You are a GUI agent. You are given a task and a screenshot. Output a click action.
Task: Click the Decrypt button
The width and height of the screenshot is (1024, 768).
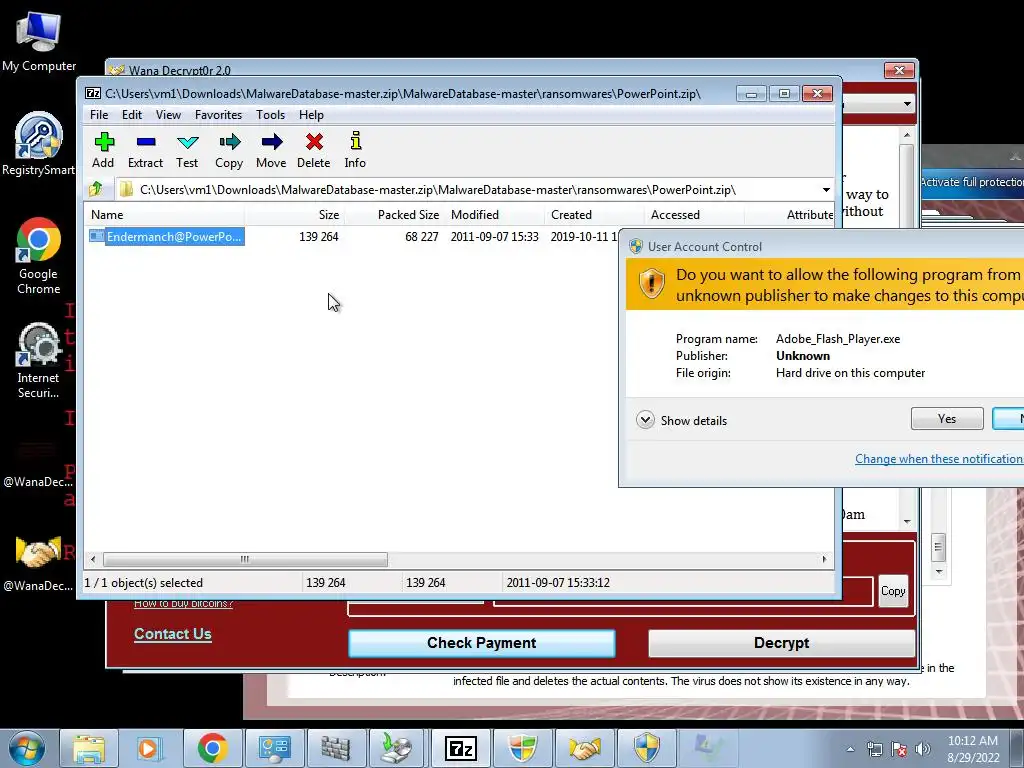(x=781, y=643)
